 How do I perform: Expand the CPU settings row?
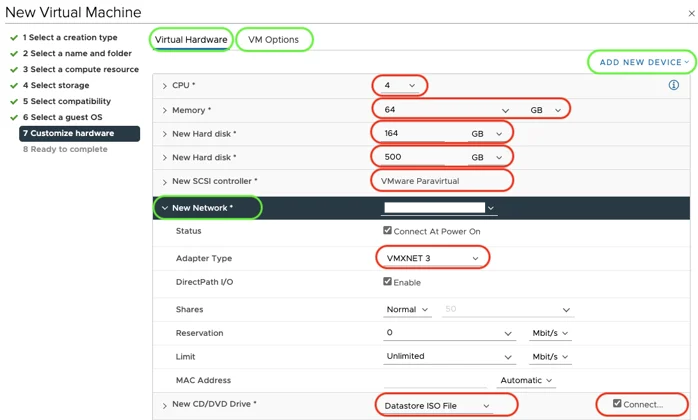point(165,86)
